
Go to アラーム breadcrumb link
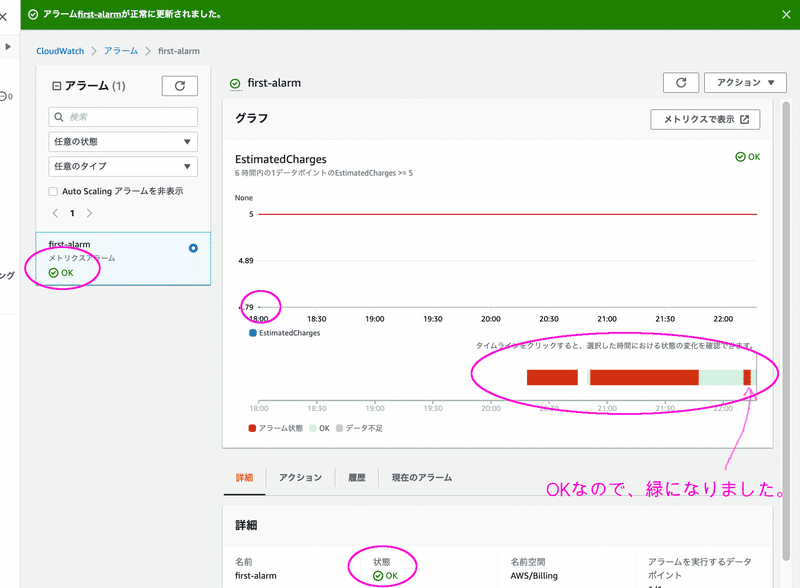(x=121, y=51)
